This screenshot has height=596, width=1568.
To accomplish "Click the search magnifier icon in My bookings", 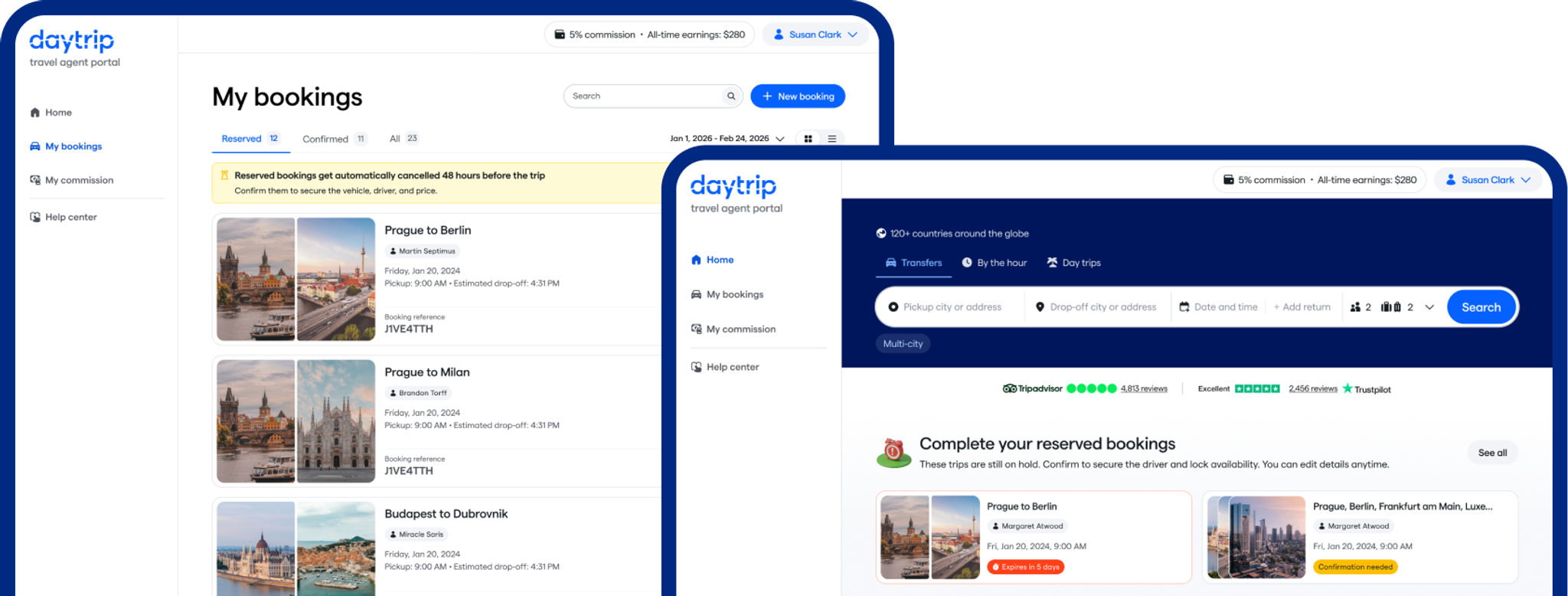I will (x=731, y=97).
